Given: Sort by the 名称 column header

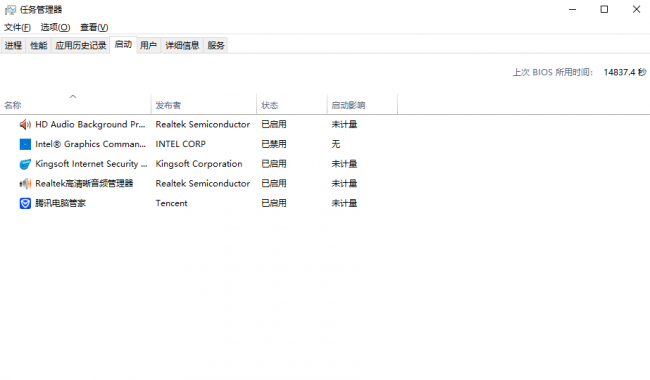Looking at the screenshot, I should (76, 105).
